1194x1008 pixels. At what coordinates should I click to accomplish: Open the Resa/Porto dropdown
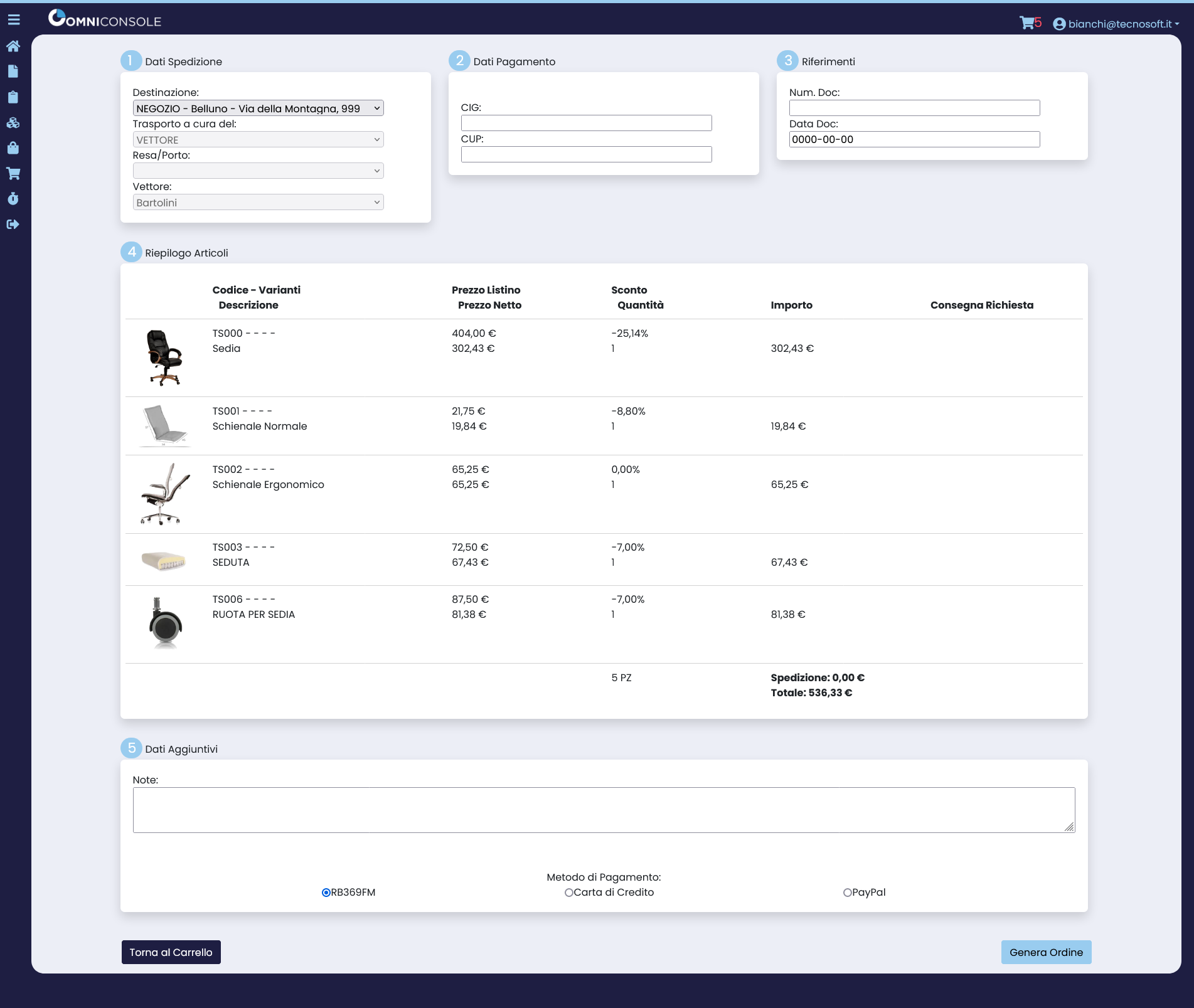point(259,170)
